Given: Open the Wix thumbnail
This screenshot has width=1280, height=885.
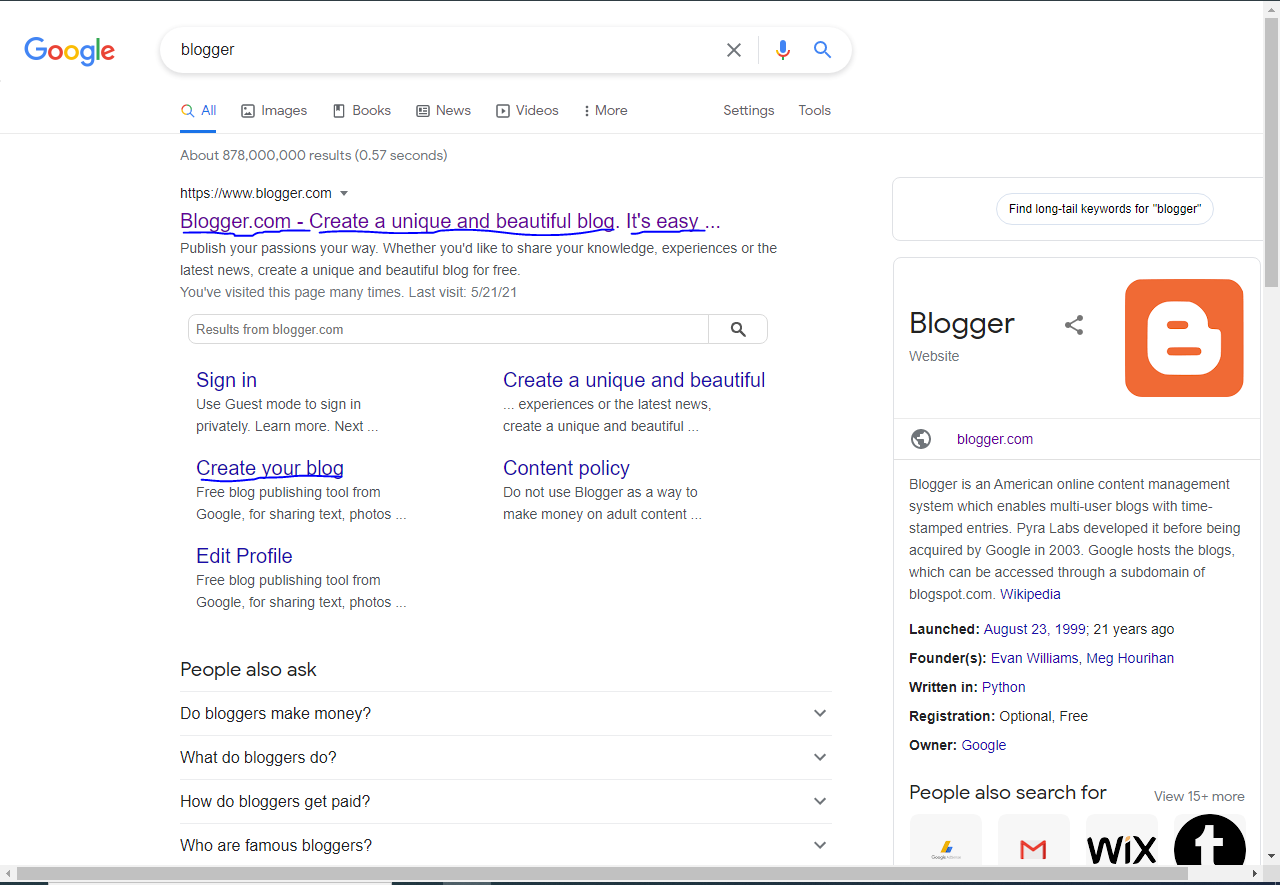Looking at the screenshot, I should [x=1122, y=840].
